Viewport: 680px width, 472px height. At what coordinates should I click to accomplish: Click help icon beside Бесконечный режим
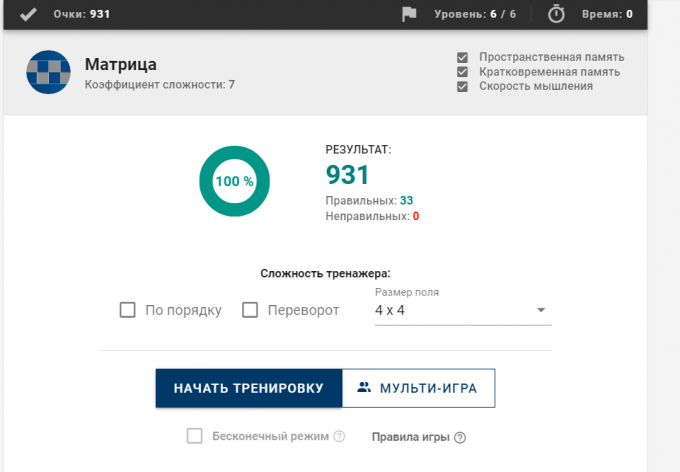[x=339, y=437]
